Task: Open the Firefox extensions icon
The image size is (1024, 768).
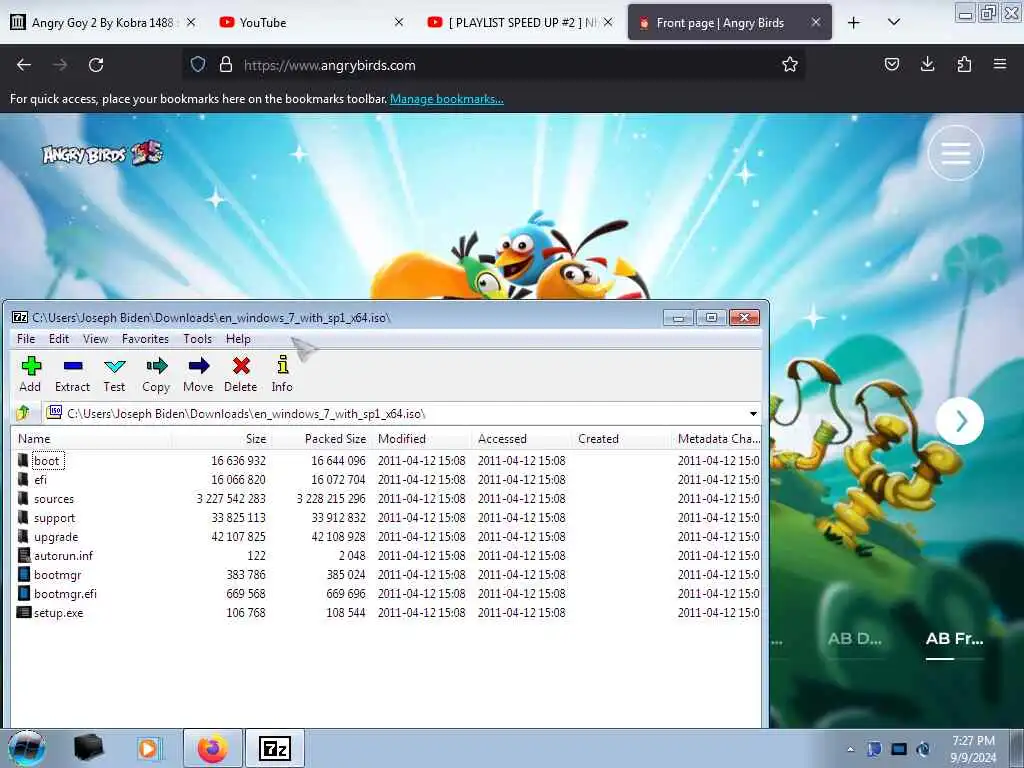Action: [964, 65]
